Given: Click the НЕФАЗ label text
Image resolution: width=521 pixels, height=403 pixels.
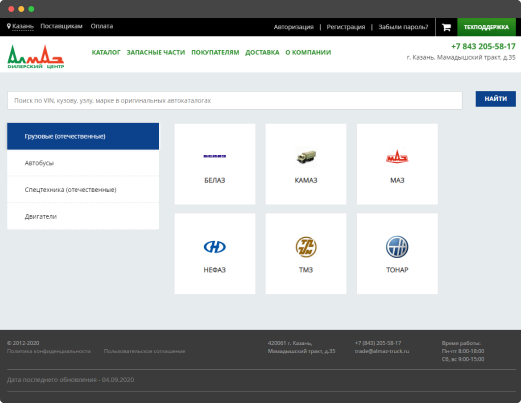Looking at the screenshot, I should pos(215,270).
